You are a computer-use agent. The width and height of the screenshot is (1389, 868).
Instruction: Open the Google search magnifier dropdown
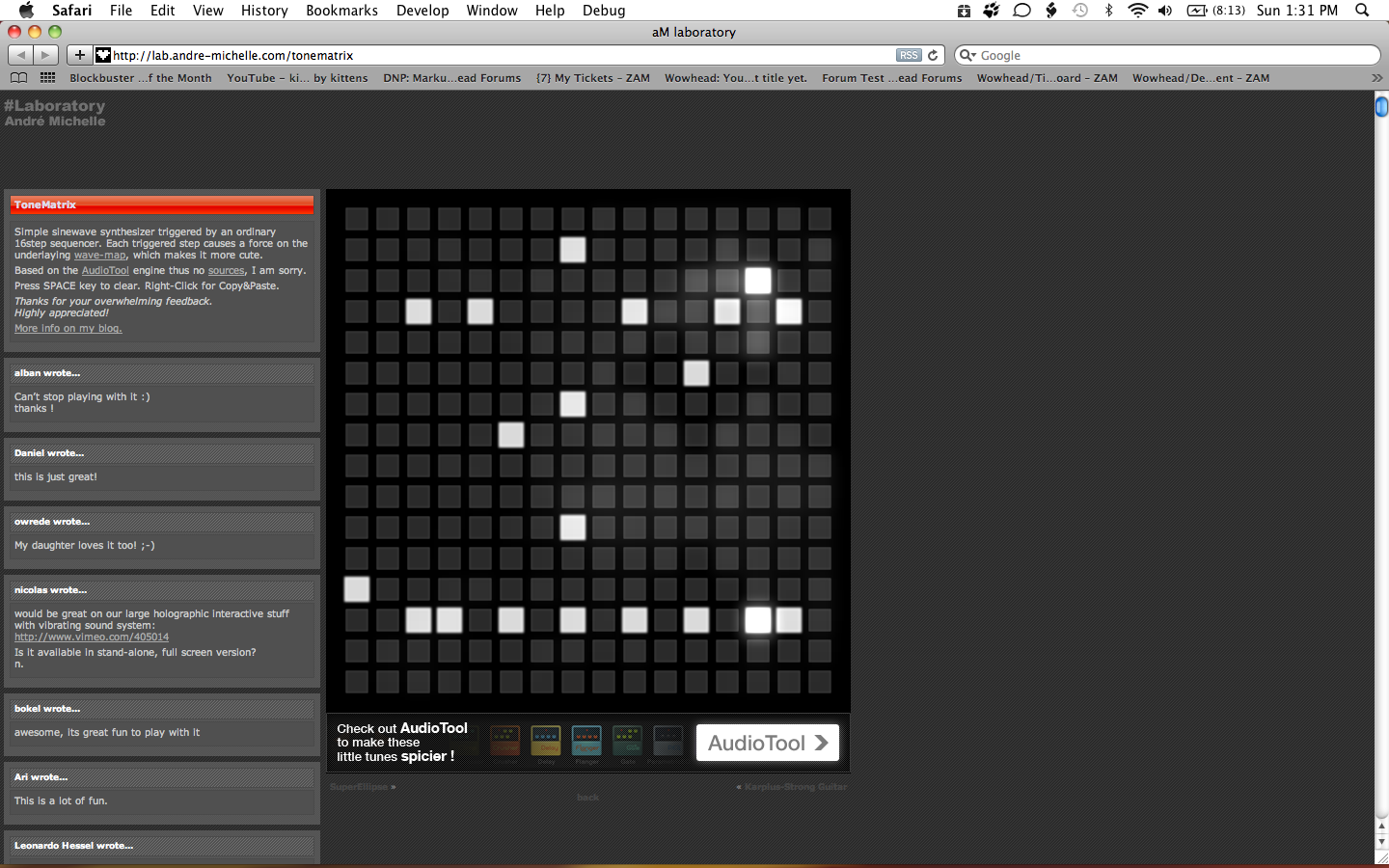pos(967,55)
